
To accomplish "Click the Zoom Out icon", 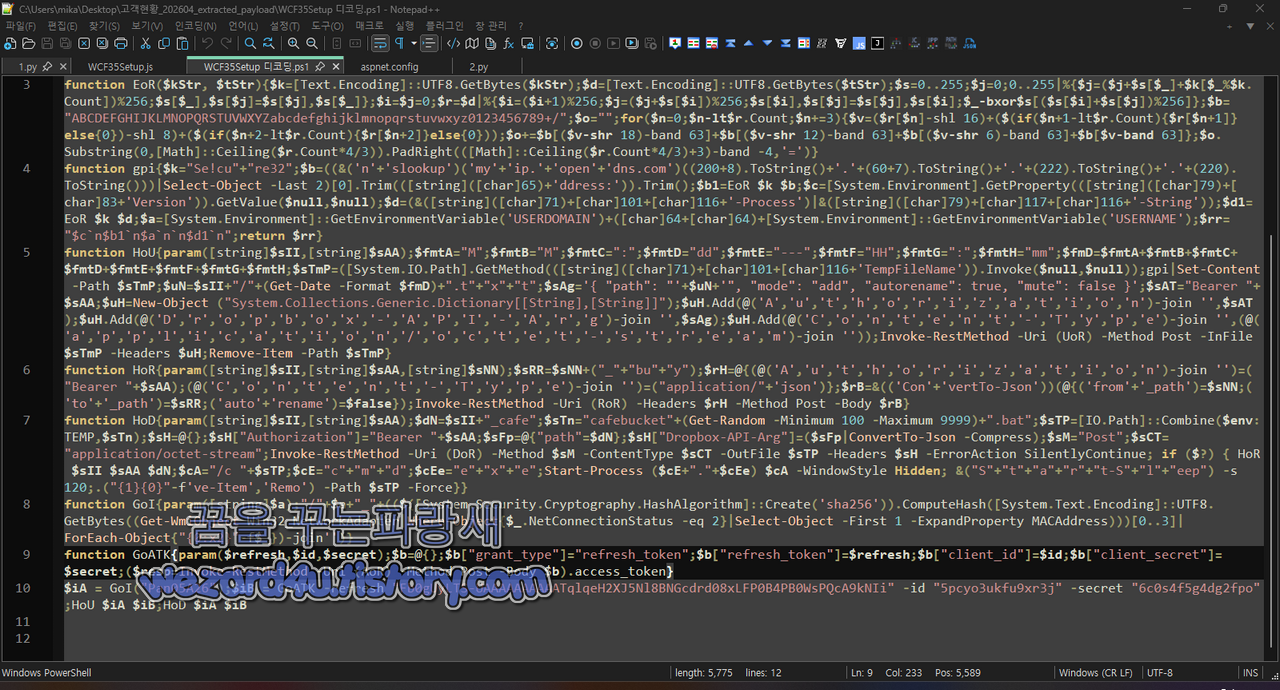I will point(312,43).
